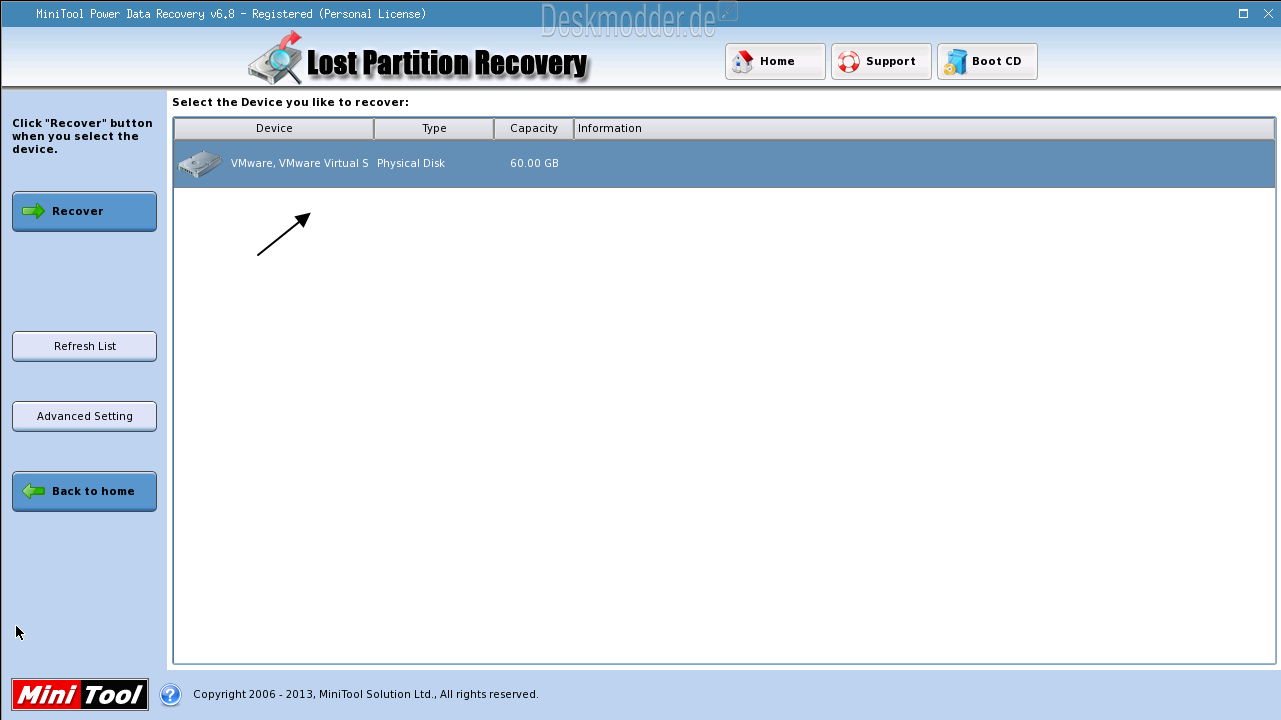
Task: Click the 'Physical Disk' type cell
Action: tap(411, 163)
